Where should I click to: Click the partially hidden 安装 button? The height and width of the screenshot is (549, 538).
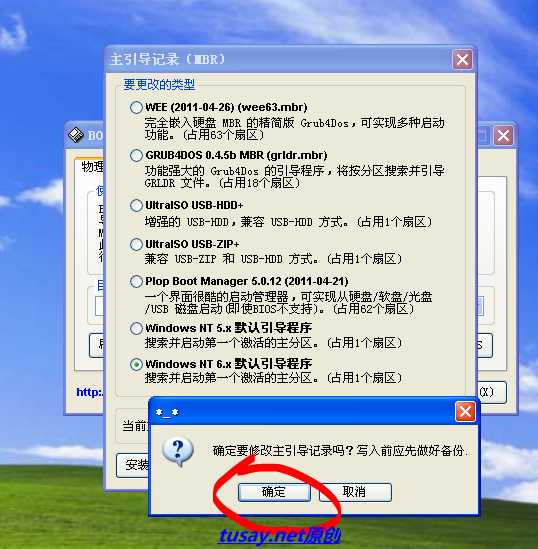(x=133, y=465)
